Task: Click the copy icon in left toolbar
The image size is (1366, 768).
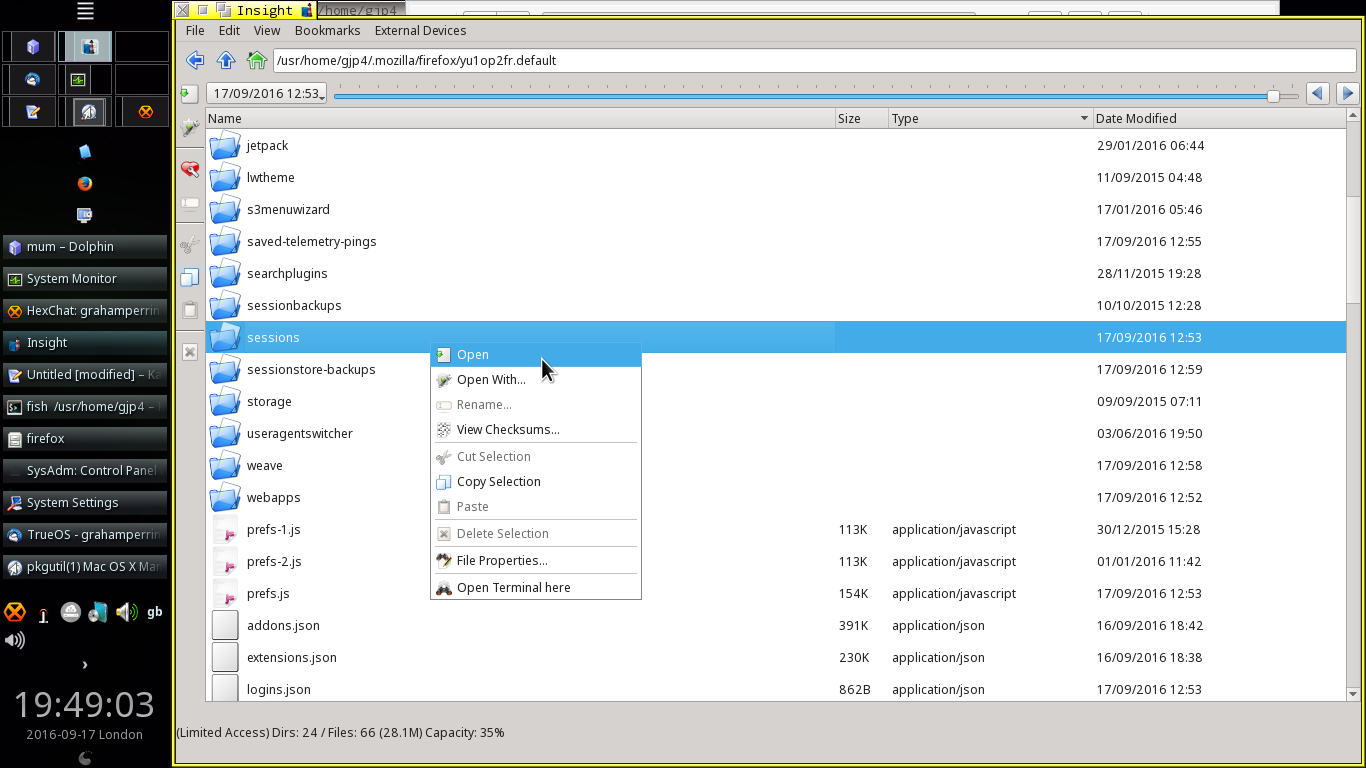Action: click(x=190, y=277)
